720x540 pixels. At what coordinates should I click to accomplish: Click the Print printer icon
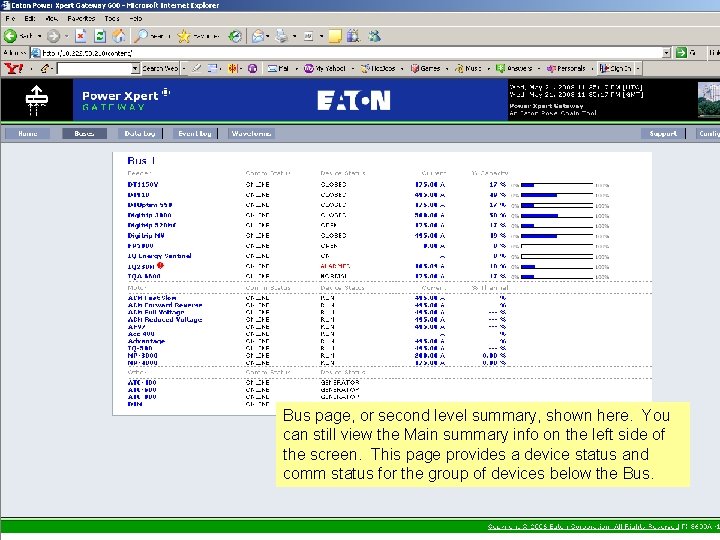(281, 36)
